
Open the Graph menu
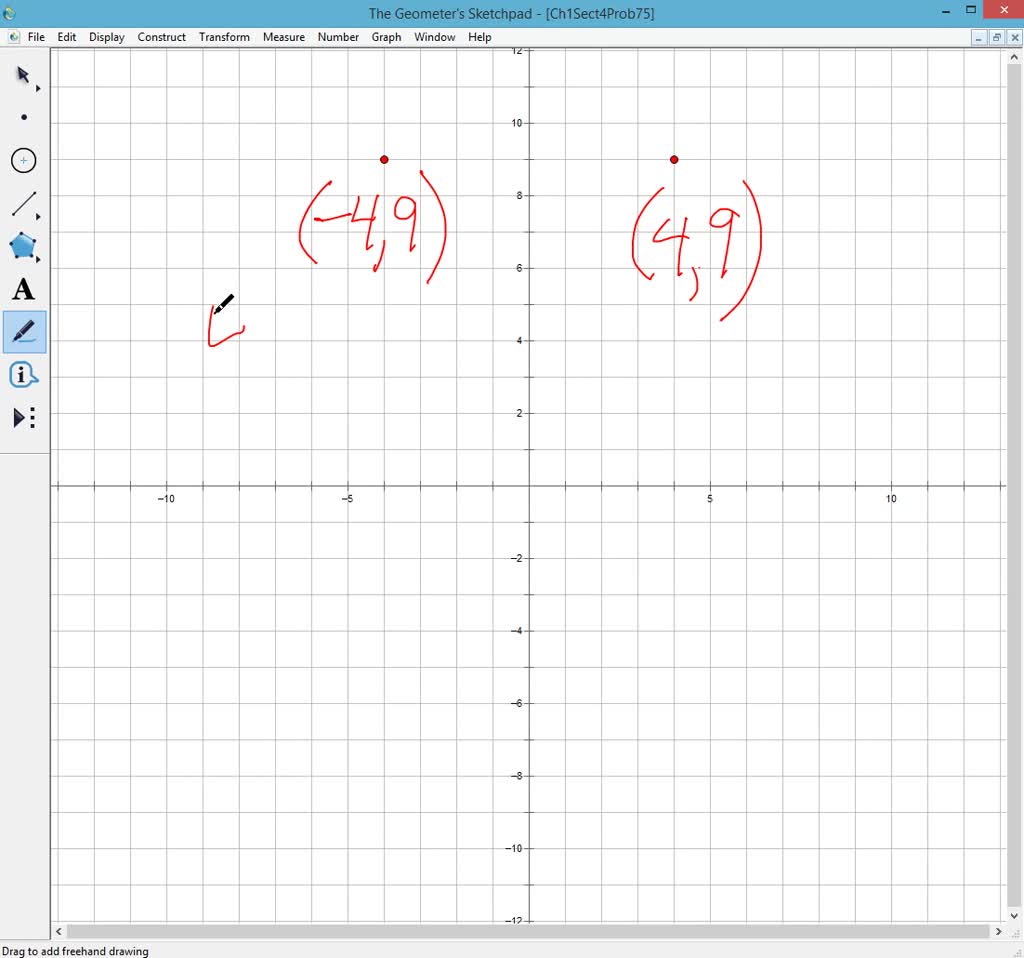point(386,37)
